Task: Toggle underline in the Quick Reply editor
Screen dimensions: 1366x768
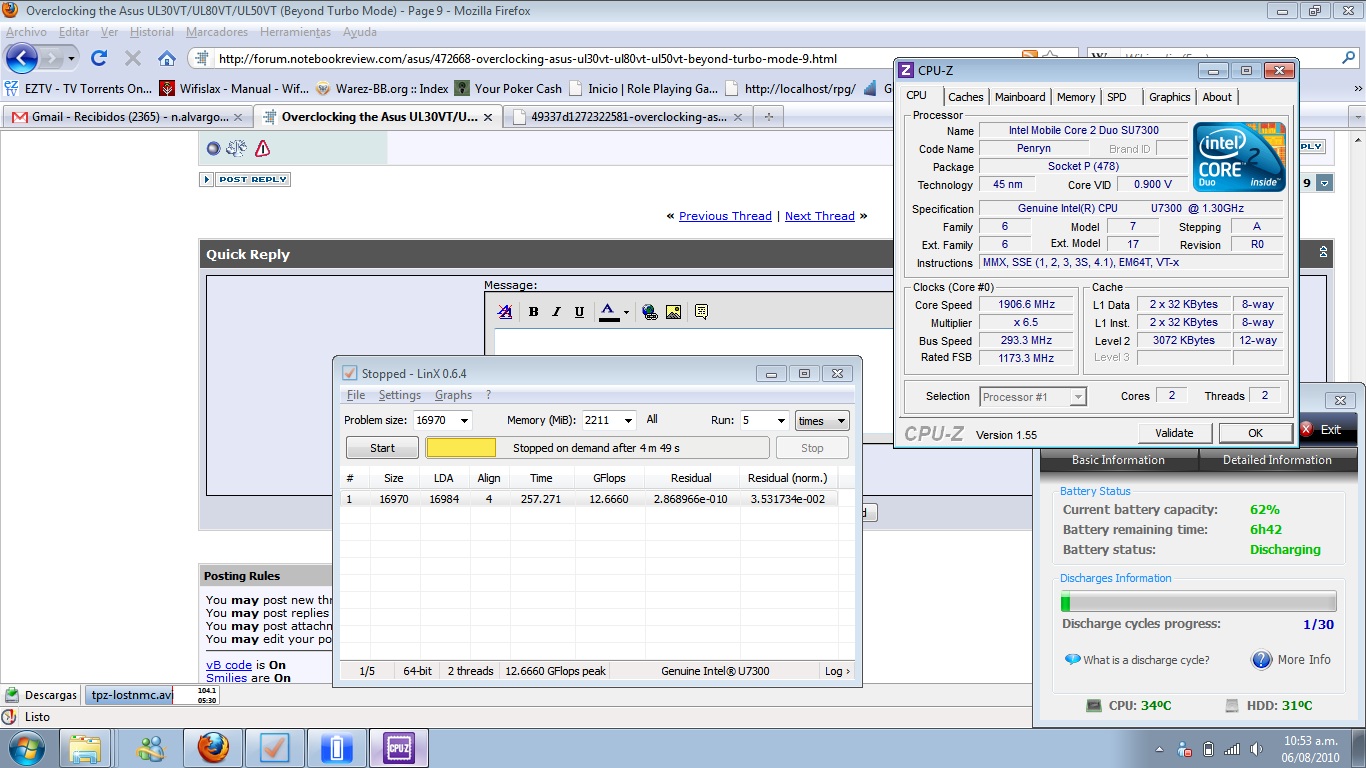Action: [x=580, y=312]
